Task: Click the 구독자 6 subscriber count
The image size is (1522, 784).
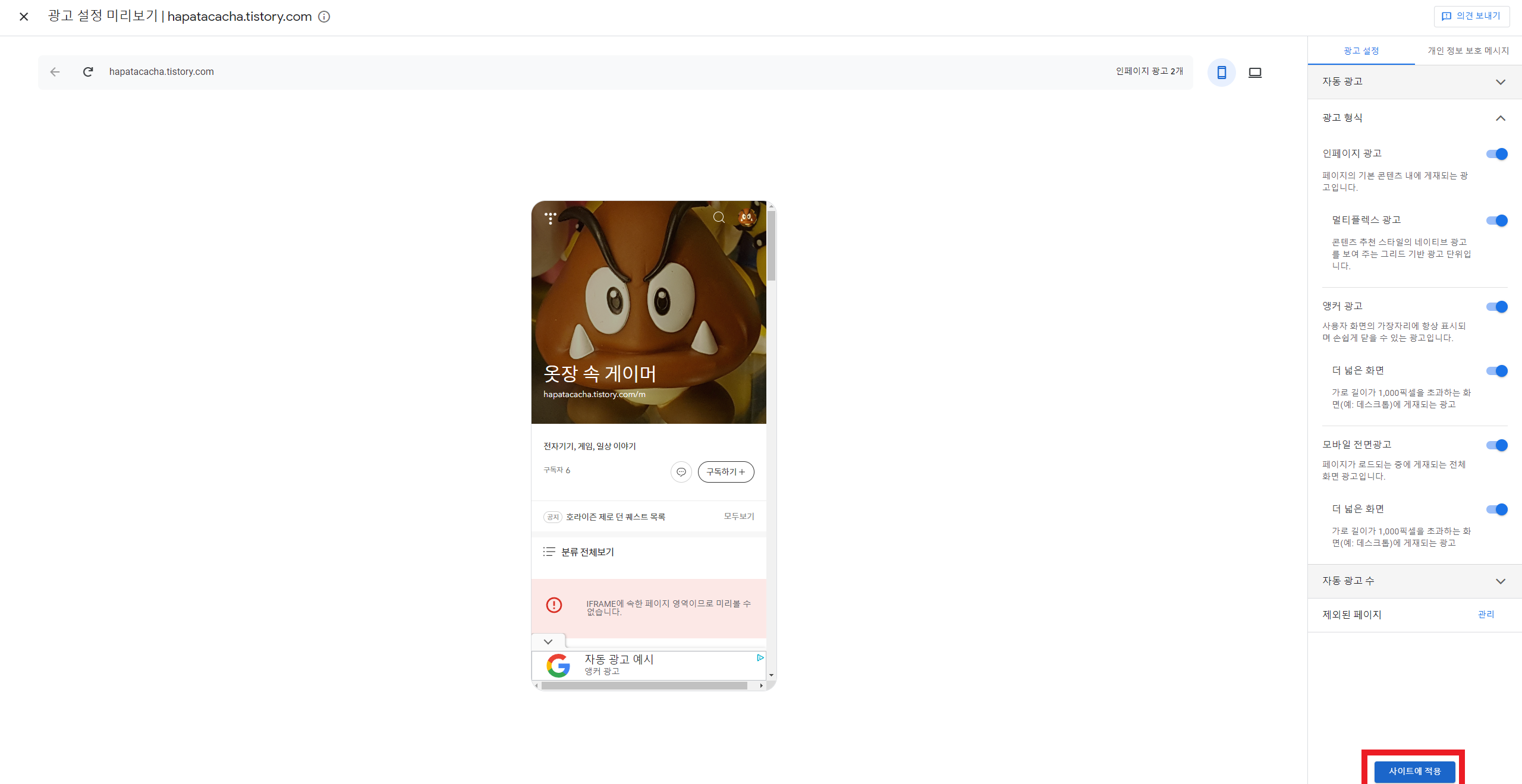Action: point(556,470)
